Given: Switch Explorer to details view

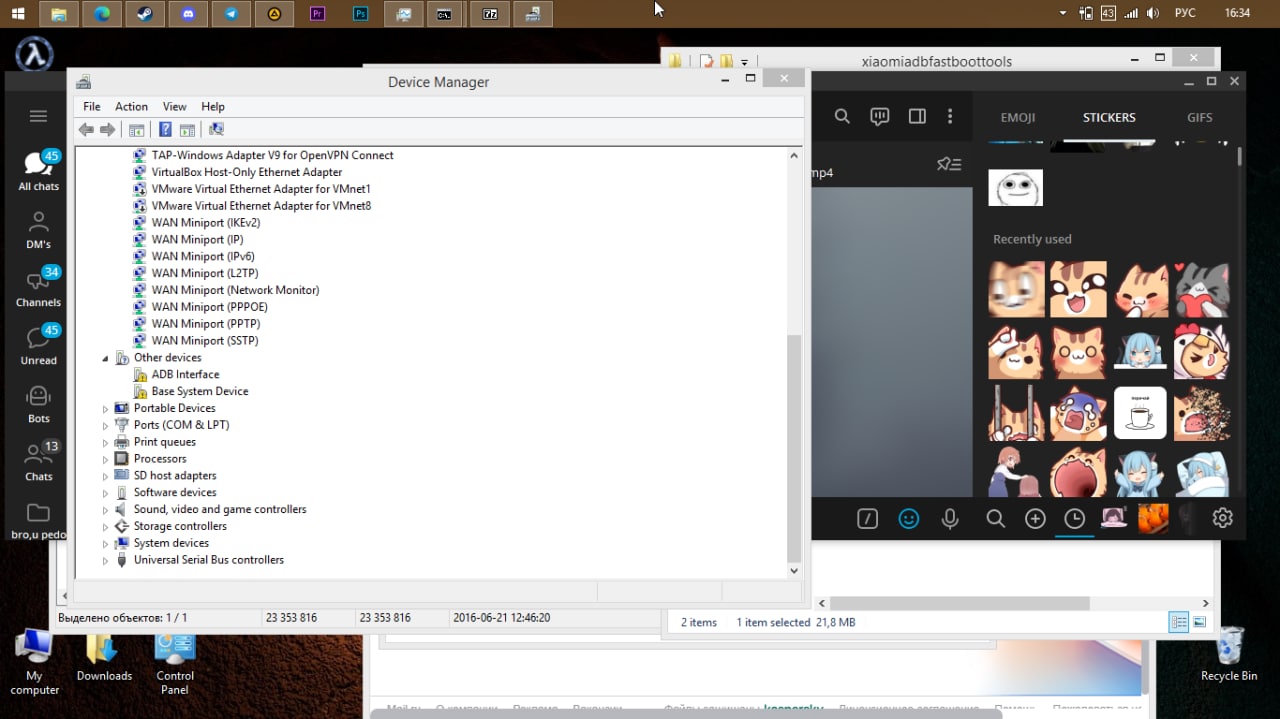Looking at the screenshot, I should (x=1179, y=622).
